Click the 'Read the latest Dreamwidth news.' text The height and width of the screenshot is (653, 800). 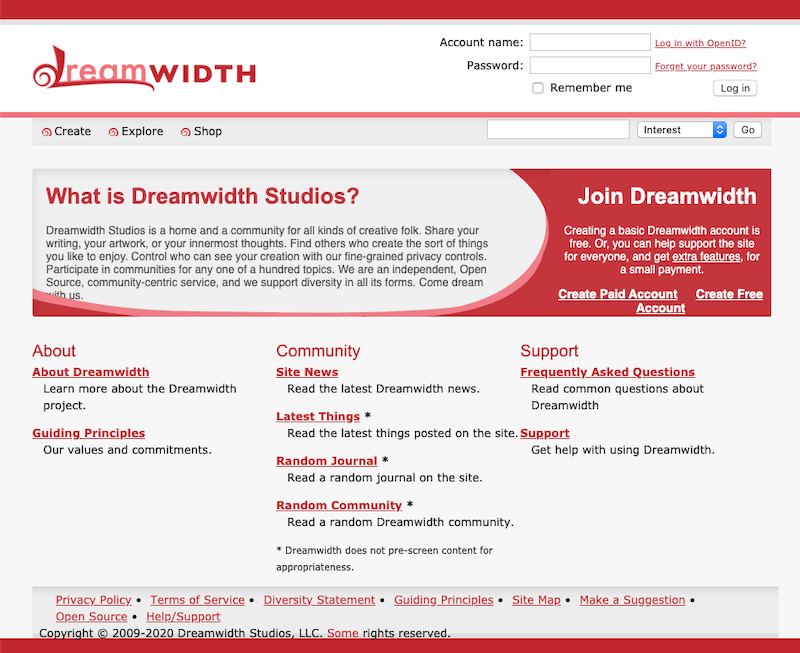pos(384,389)
